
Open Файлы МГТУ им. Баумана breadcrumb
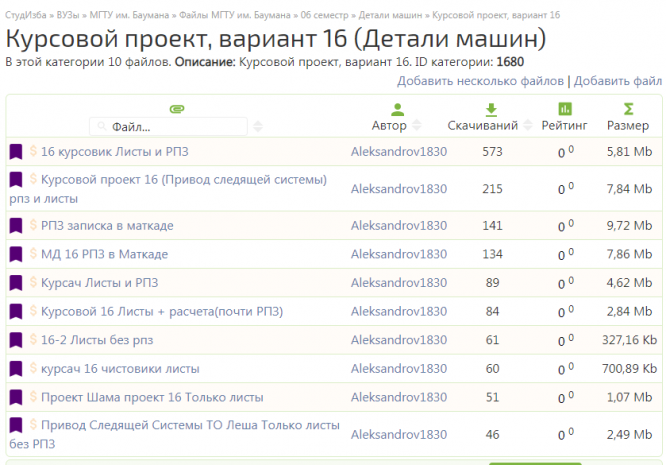coord(234,15)
